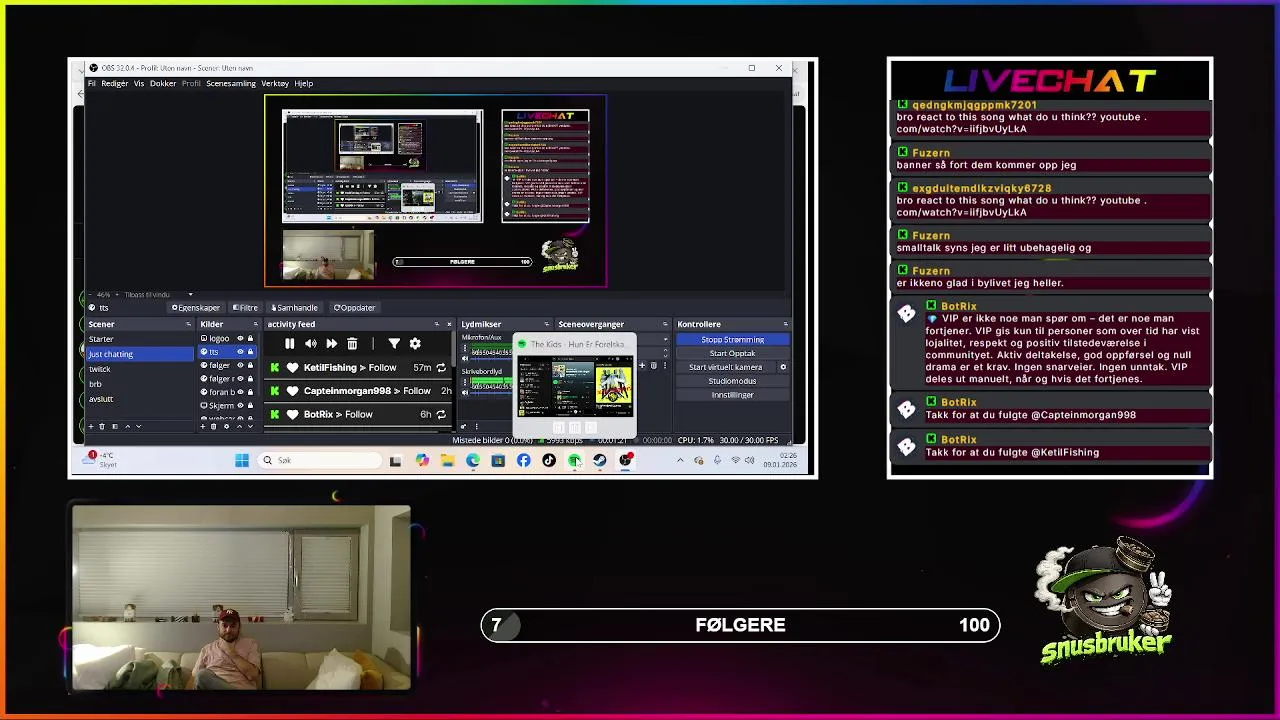Adjust the transition duration stepper arrows
This screenshot has height=720, width=1280.
(x=666, y=353)
